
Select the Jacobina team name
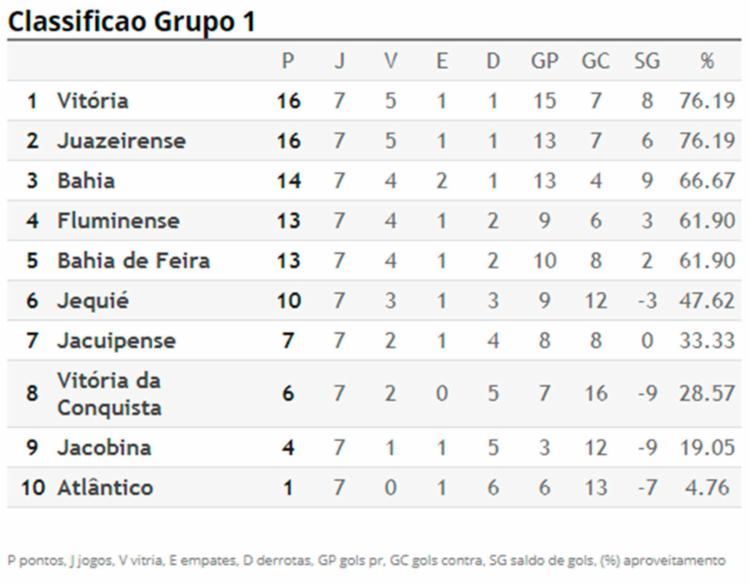pyautogui.click(x=104, y=448)
